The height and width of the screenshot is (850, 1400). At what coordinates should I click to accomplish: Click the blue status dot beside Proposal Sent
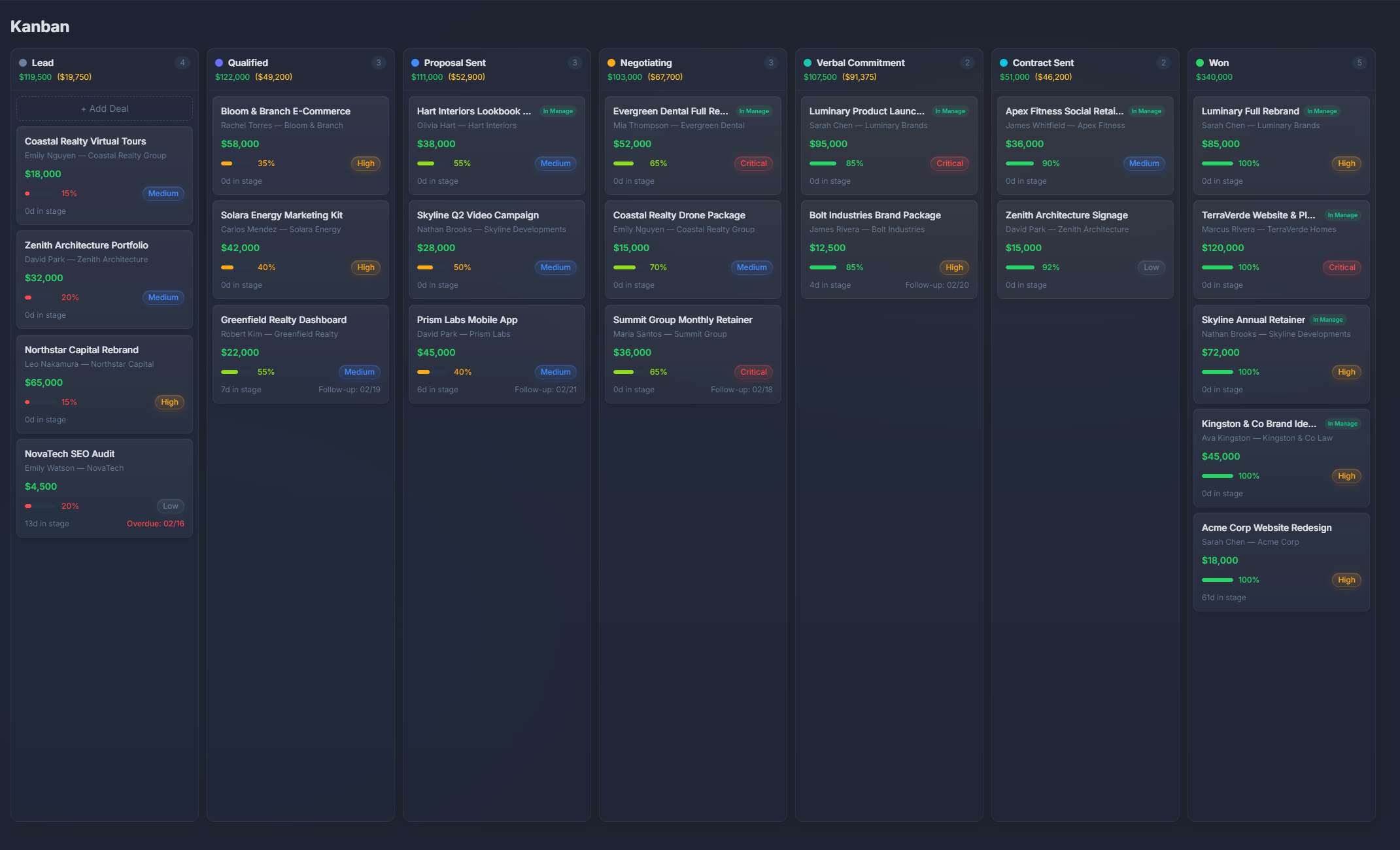click(x=416, y=63)
